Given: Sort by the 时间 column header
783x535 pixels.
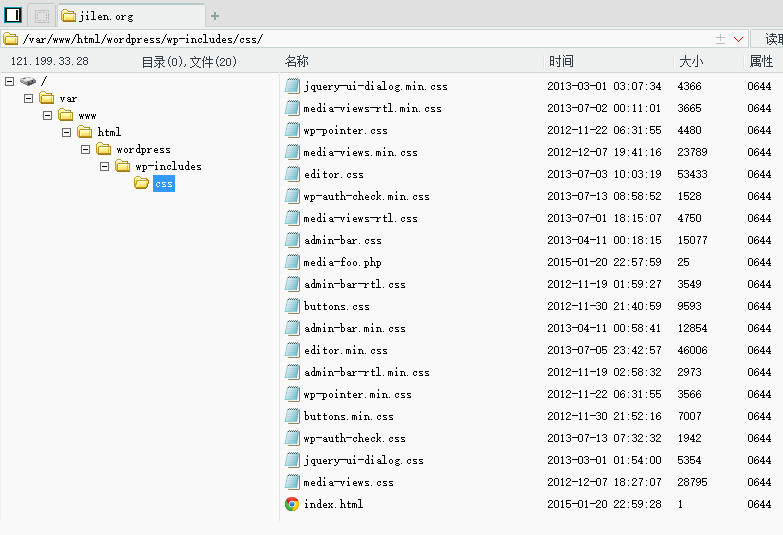Looking at the screenshot, I should [x=561, y=61].
